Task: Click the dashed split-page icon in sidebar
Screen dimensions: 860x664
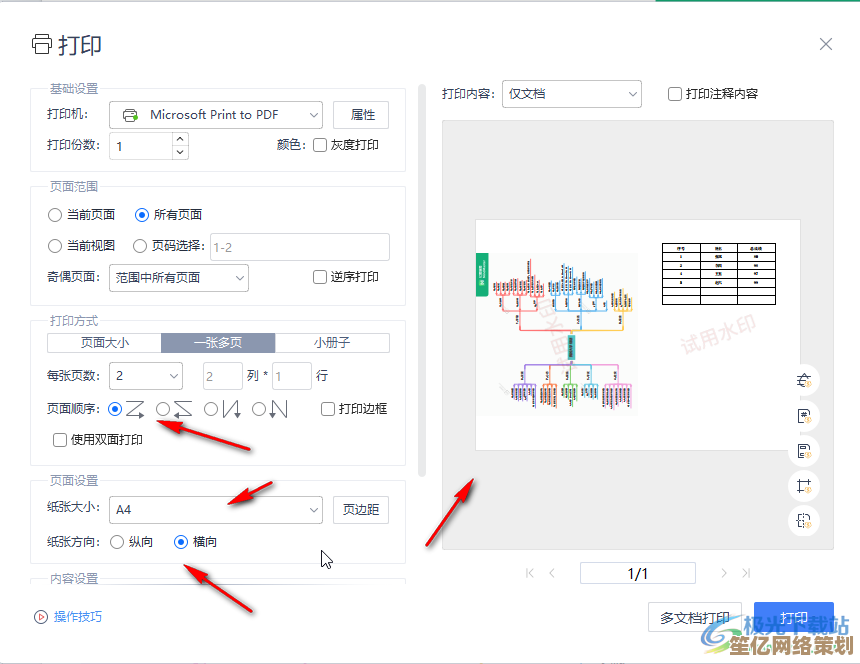Action: pos(804,520)
